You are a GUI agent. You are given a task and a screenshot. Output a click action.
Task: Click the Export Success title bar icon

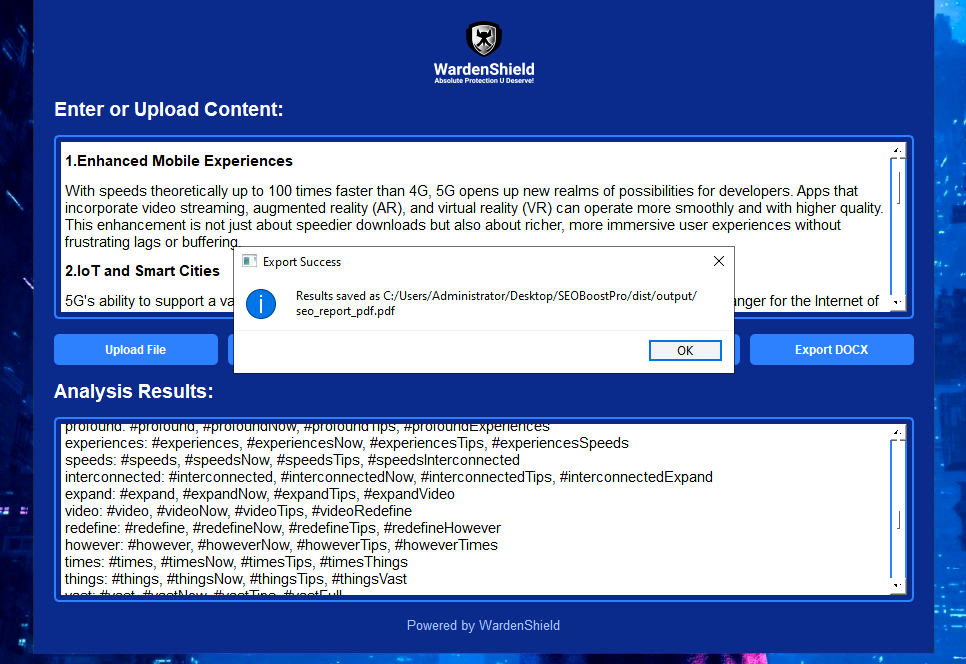pos(249,262)
